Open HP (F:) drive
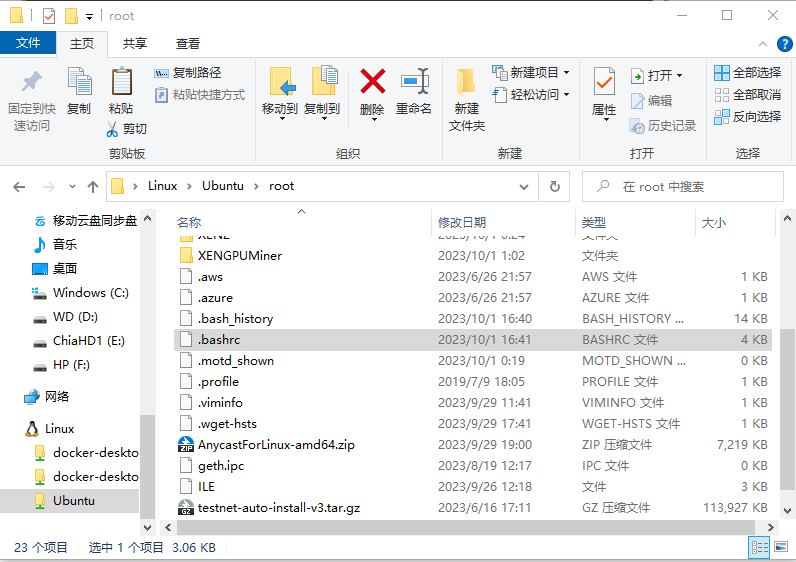The width and height of the screenshot is (796, 562). pyautogui.click(x=61, y=365)
